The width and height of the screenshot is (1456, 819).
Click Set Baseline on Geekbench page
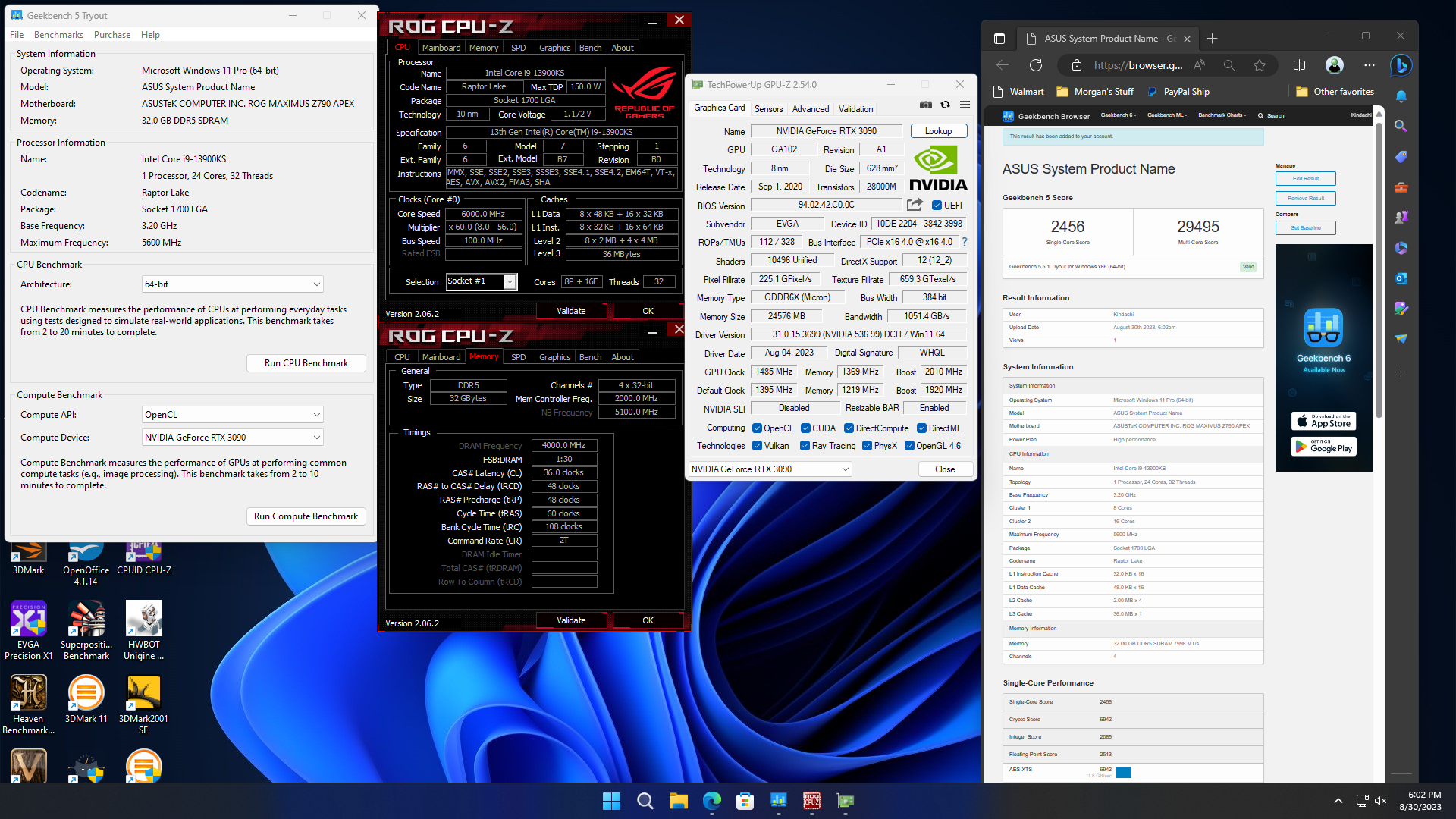point(1306,228)
